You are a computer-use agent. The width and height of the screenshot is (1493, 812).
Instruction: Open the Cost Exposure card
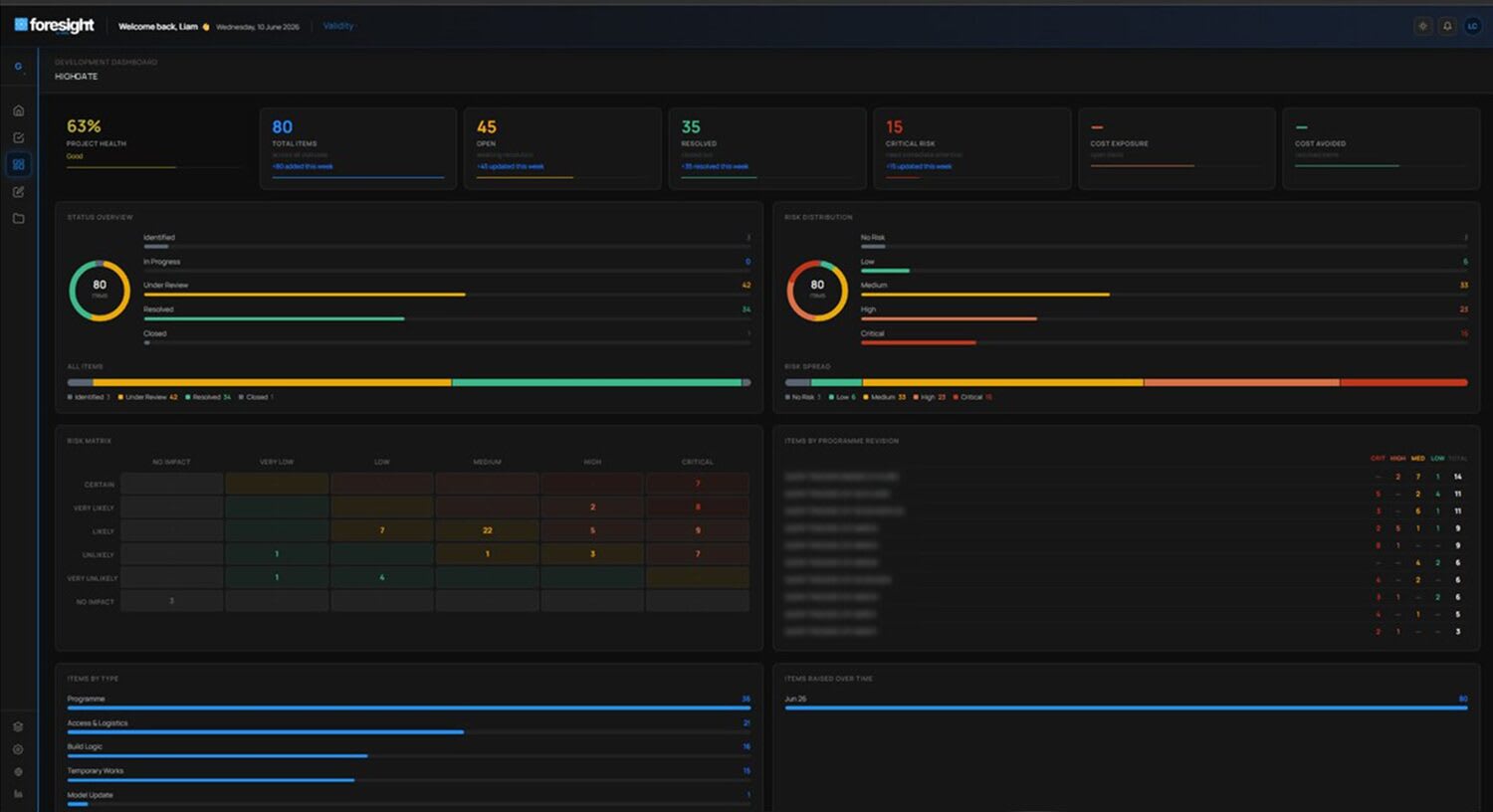[x=1176, y=148]
